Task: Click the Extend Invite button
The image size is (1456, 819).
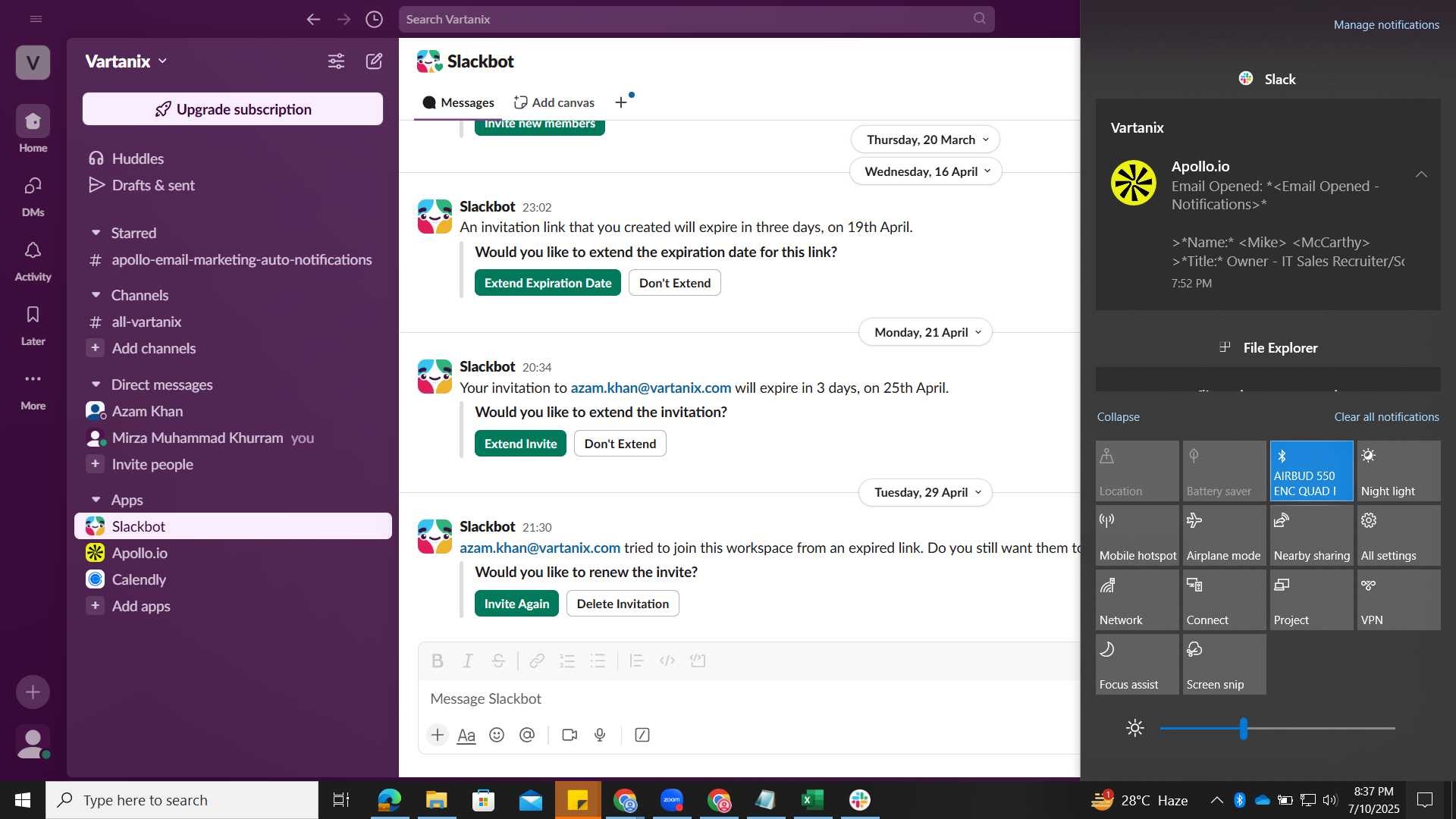Action: click(x=520, y=444)
